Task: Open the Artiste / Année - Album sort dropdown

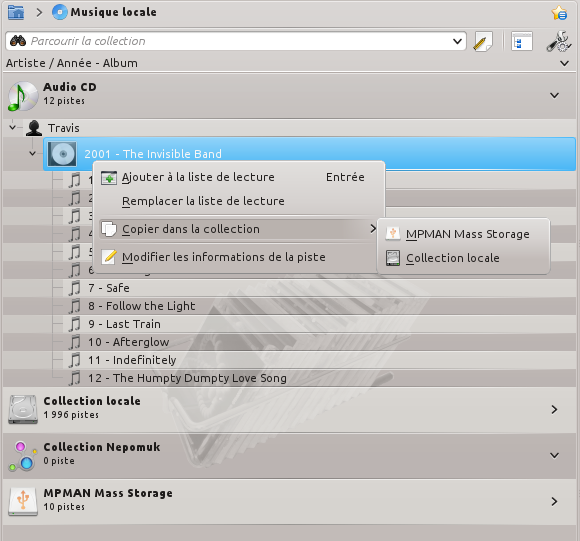Action: (x=564, y=63)
